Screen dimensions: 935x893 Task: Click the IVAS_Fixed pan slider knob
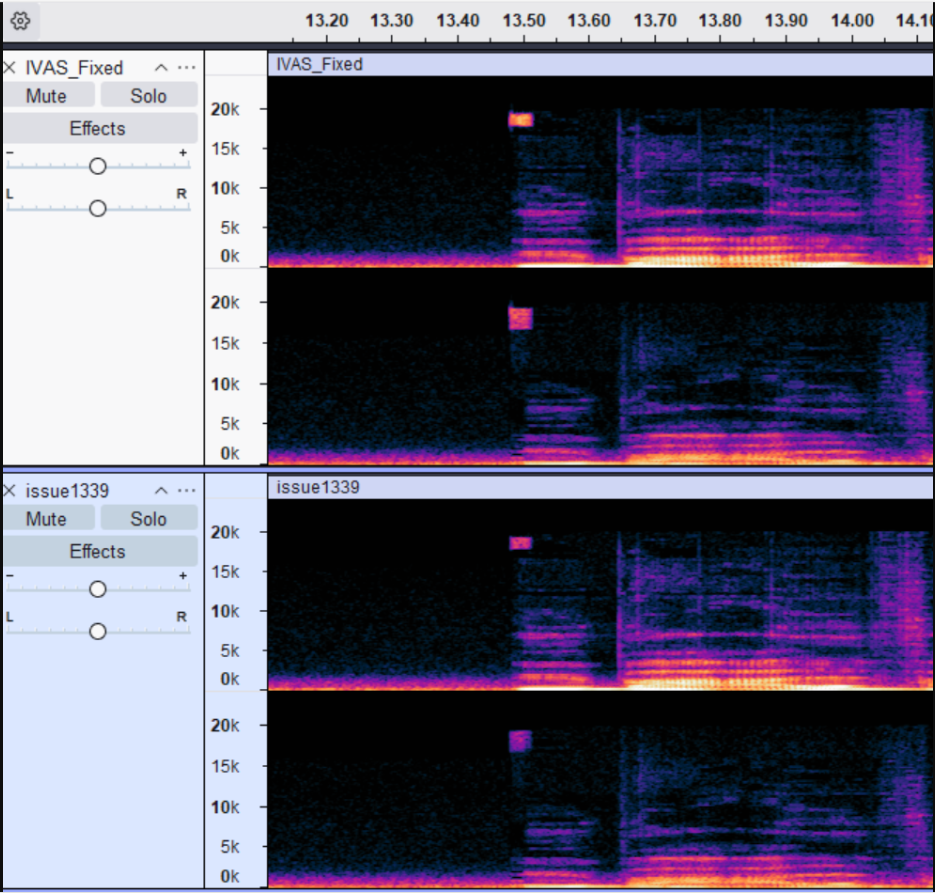(x=97, y=208)
